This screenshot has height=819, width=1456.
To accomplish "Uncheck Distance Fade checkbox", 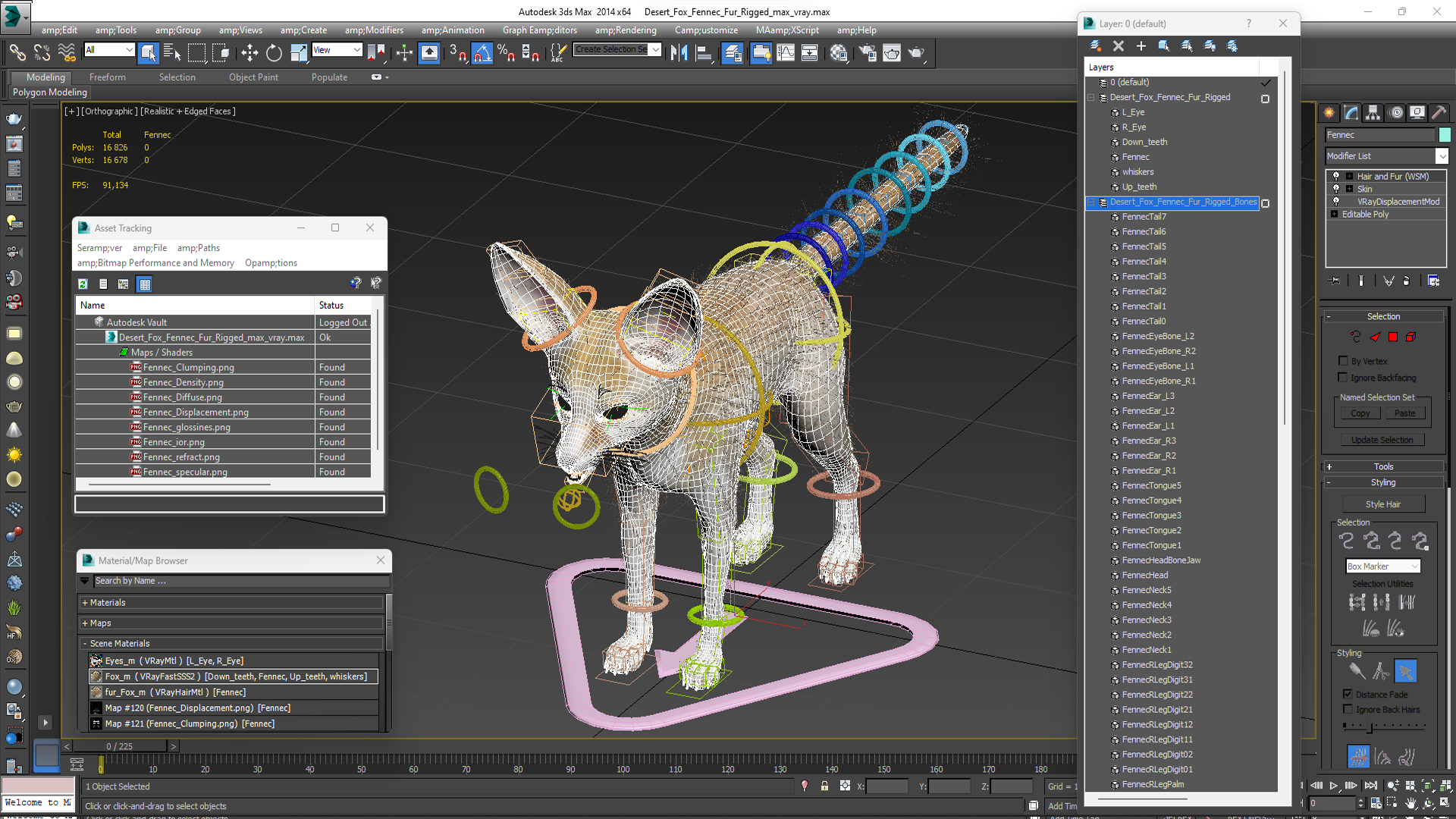I will 1348,694.
